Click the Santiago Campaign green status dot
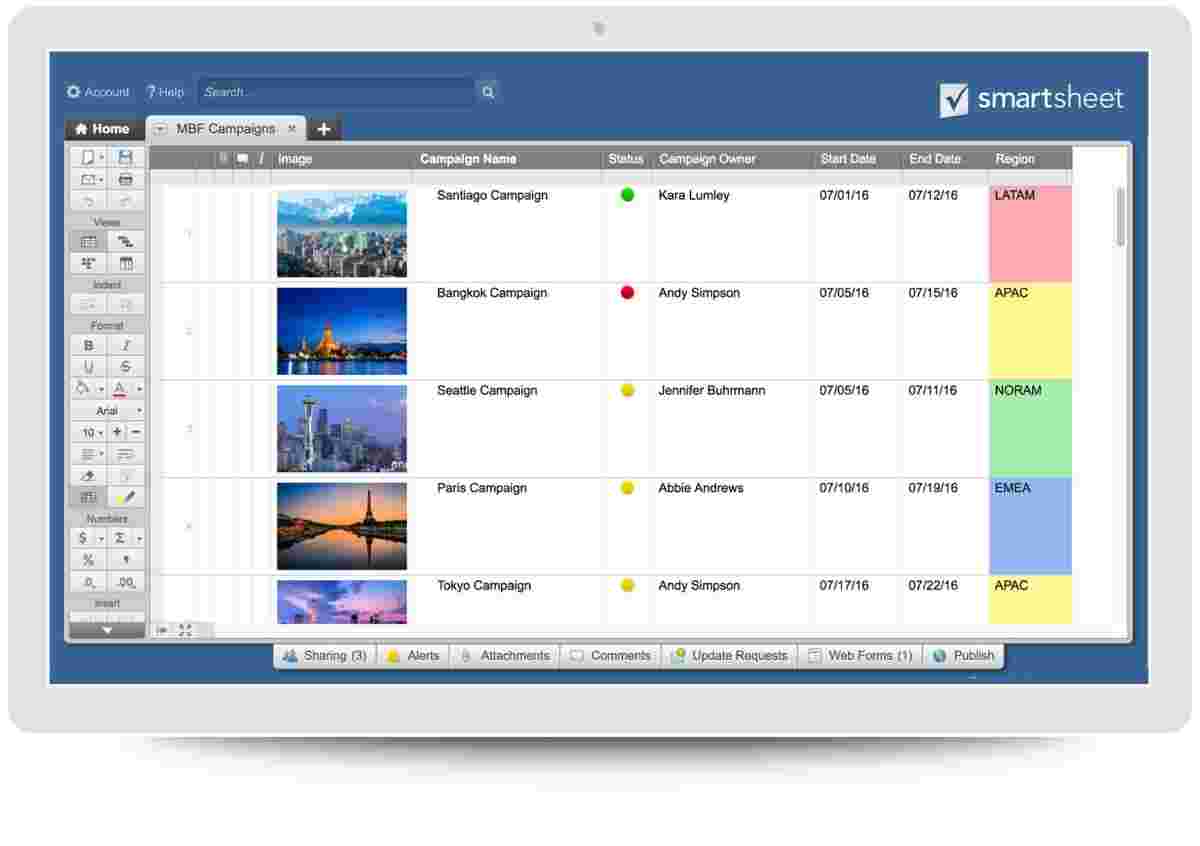 [x=627, y=195]
